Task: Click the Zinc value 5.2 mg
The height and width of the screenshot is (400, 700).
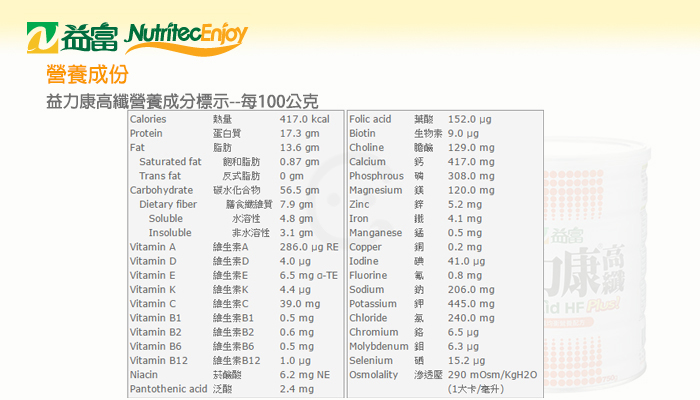Action: tap(465, 204)
